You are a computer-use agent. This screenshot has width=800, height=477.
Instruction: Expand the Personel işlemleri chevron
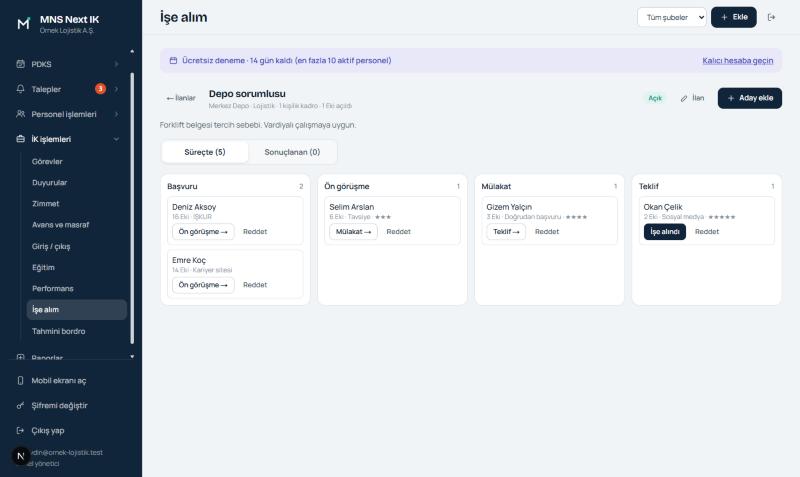click(x=116, y=114)
